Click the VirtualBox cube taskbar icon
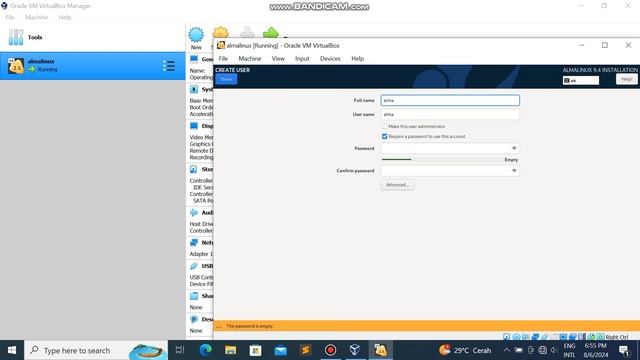The image size is (640, 360). 355,350
